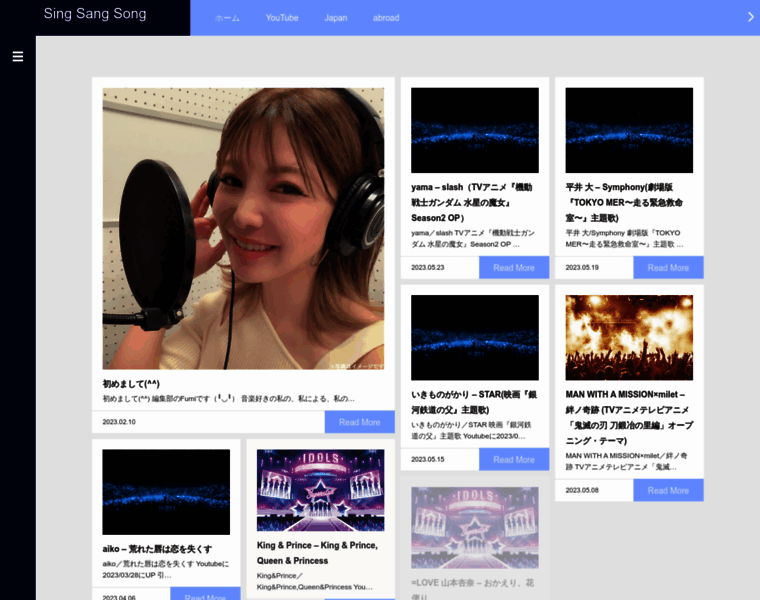This screenshot has height=600, width=760.
Task: Click the date 2023.05.08
Action: coord(582,490)
